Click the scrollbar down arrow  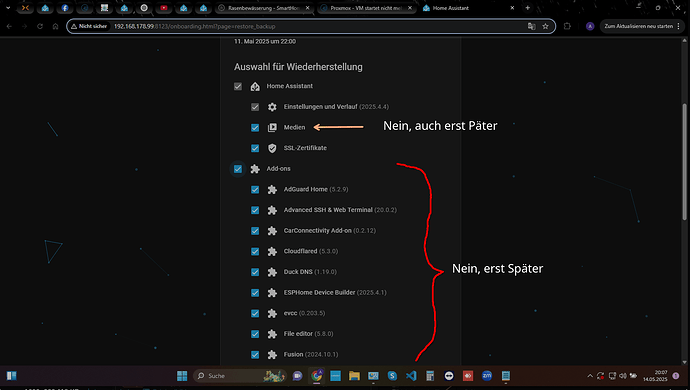pyautogui.click(x=684, y=362)
